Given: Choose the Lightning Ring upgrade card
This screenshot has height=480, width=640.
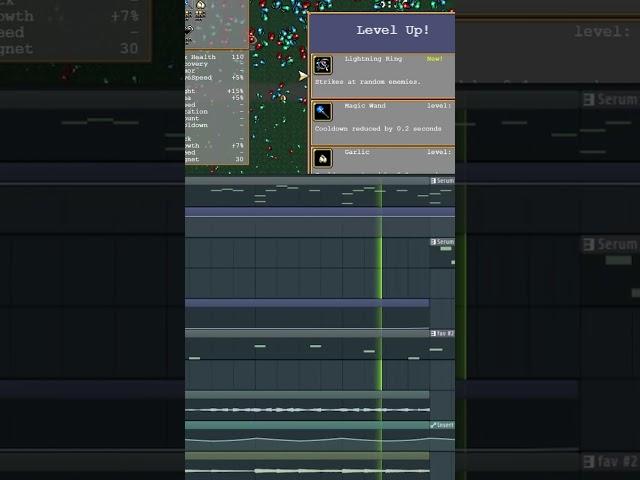Looking at the screenshot, I should [383, 76].
